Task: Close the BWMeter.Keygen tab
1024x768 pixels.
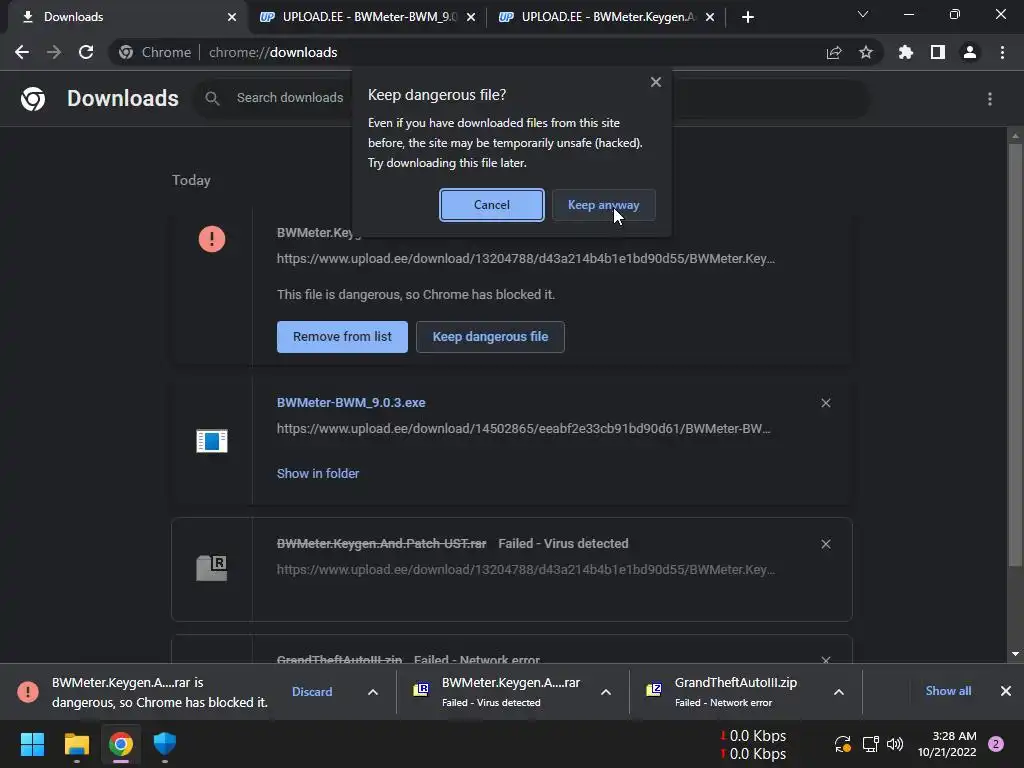Action: click(x=710, y=17)
